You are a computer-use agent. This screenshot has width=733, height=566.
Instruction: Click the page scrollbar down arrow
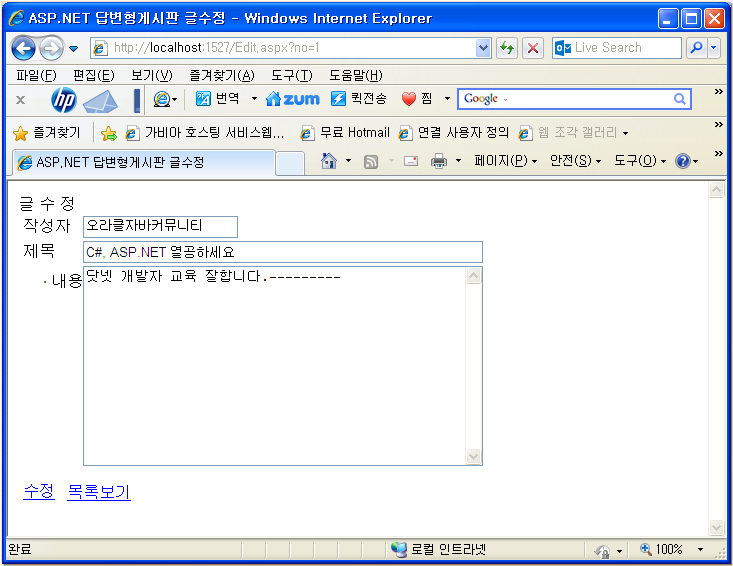716,527
